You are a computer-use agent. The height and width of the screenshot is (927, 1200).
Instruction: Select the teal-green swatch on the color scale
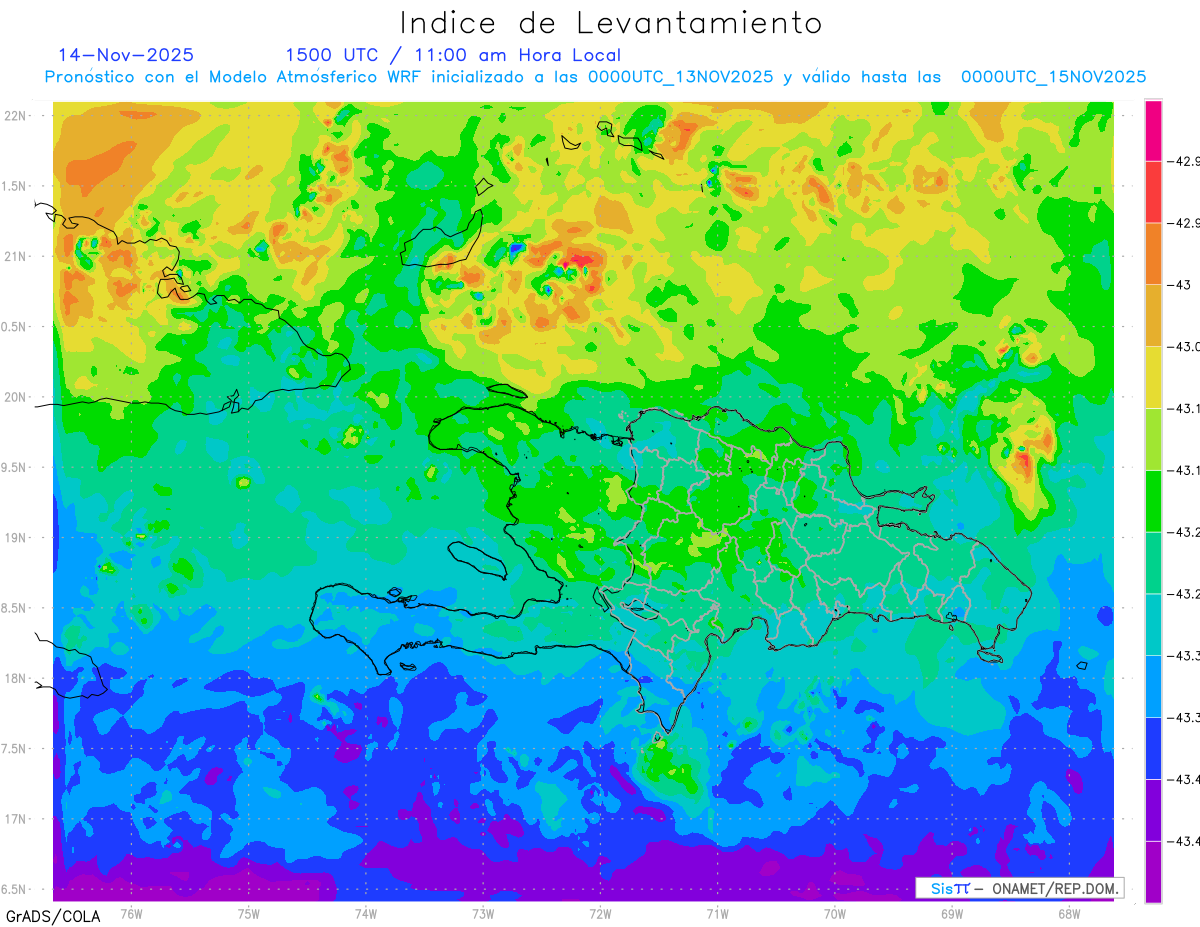coord(1153,563)
